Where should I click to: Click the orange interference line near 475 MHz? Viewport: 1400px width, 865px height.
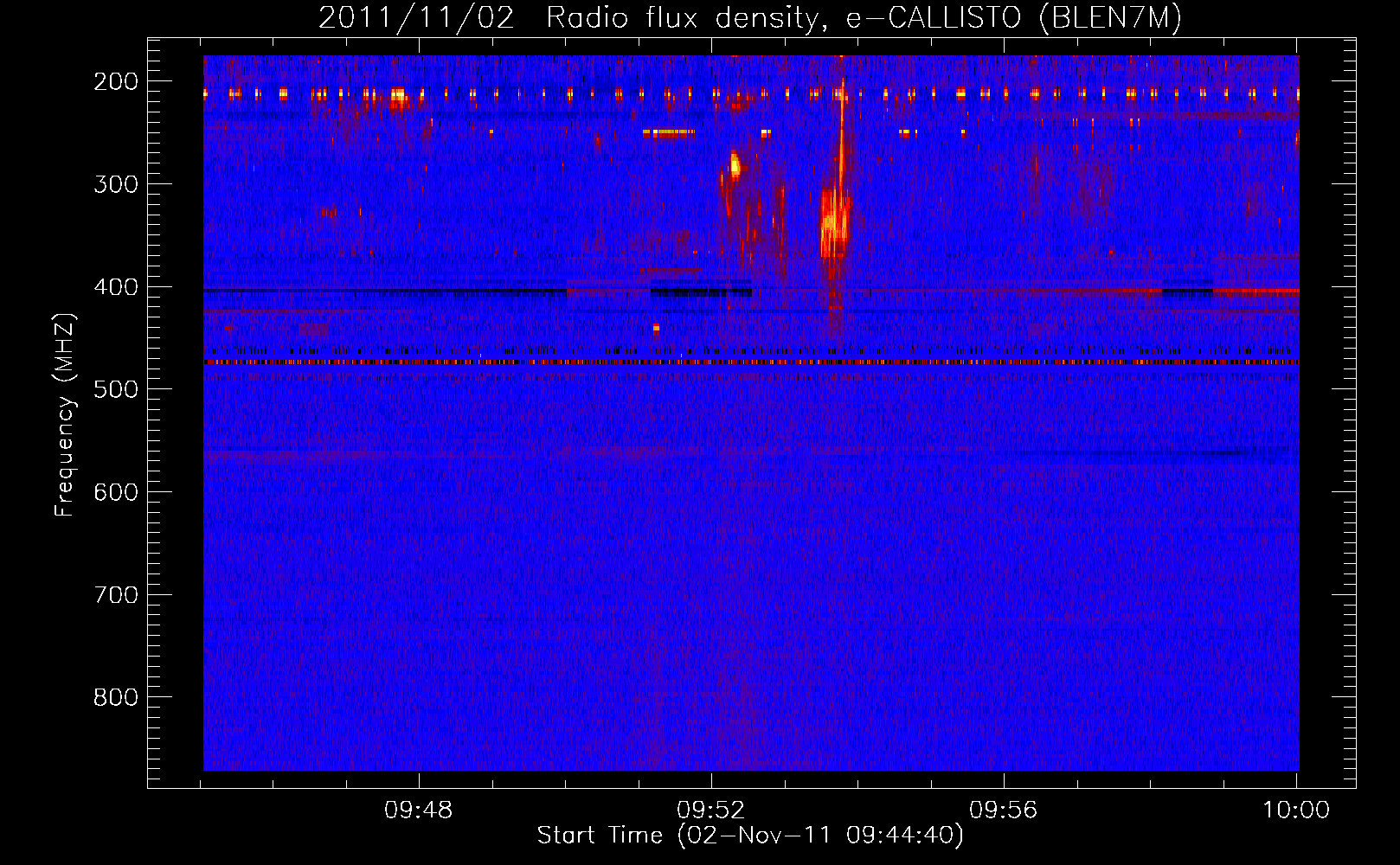tap(751, 362)
